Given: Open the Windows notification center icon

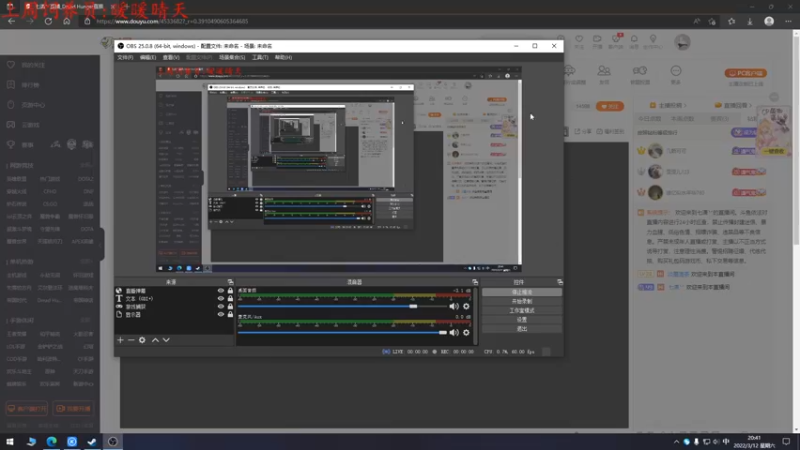Looking at the screenshot, I should (x=786, y=441).
